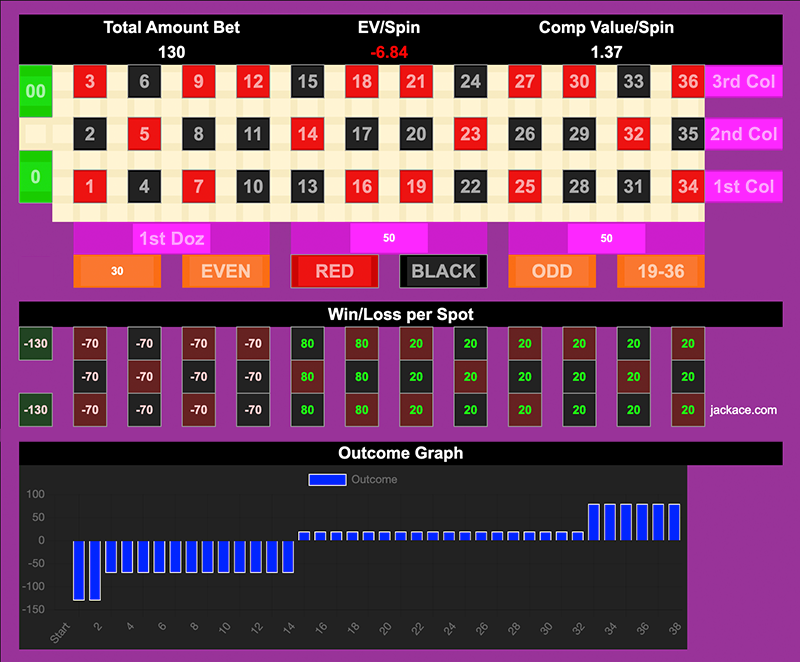Open the jackace.com link
The image size is (800, 662).
tap(743, 410)
